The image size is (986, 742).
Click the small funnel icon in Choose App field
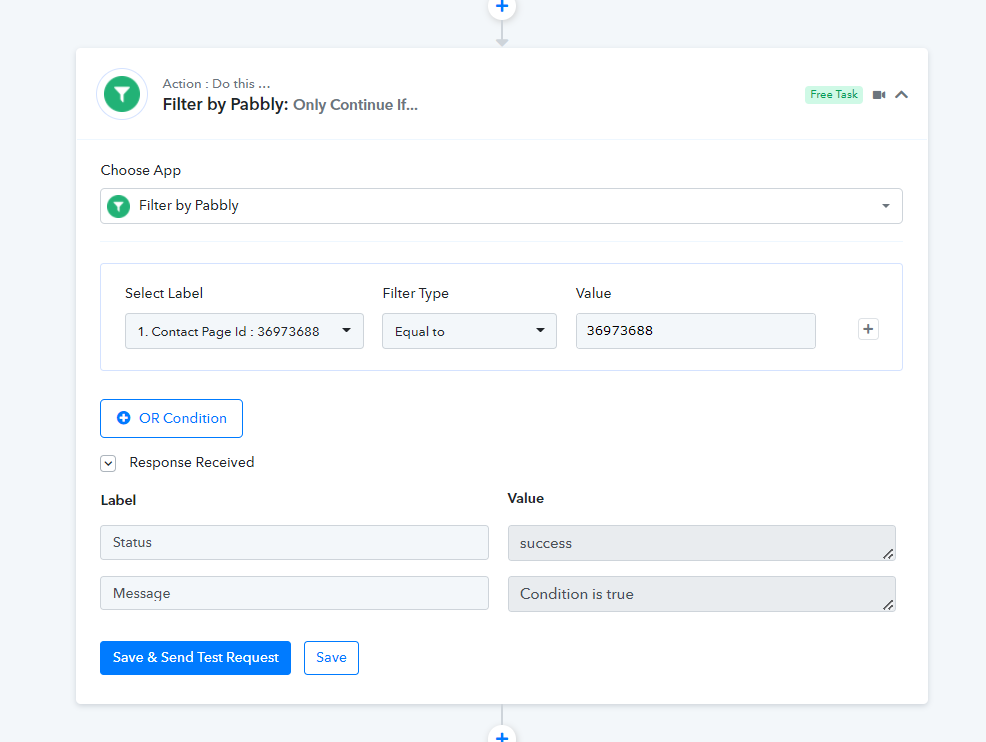point(118,206)
